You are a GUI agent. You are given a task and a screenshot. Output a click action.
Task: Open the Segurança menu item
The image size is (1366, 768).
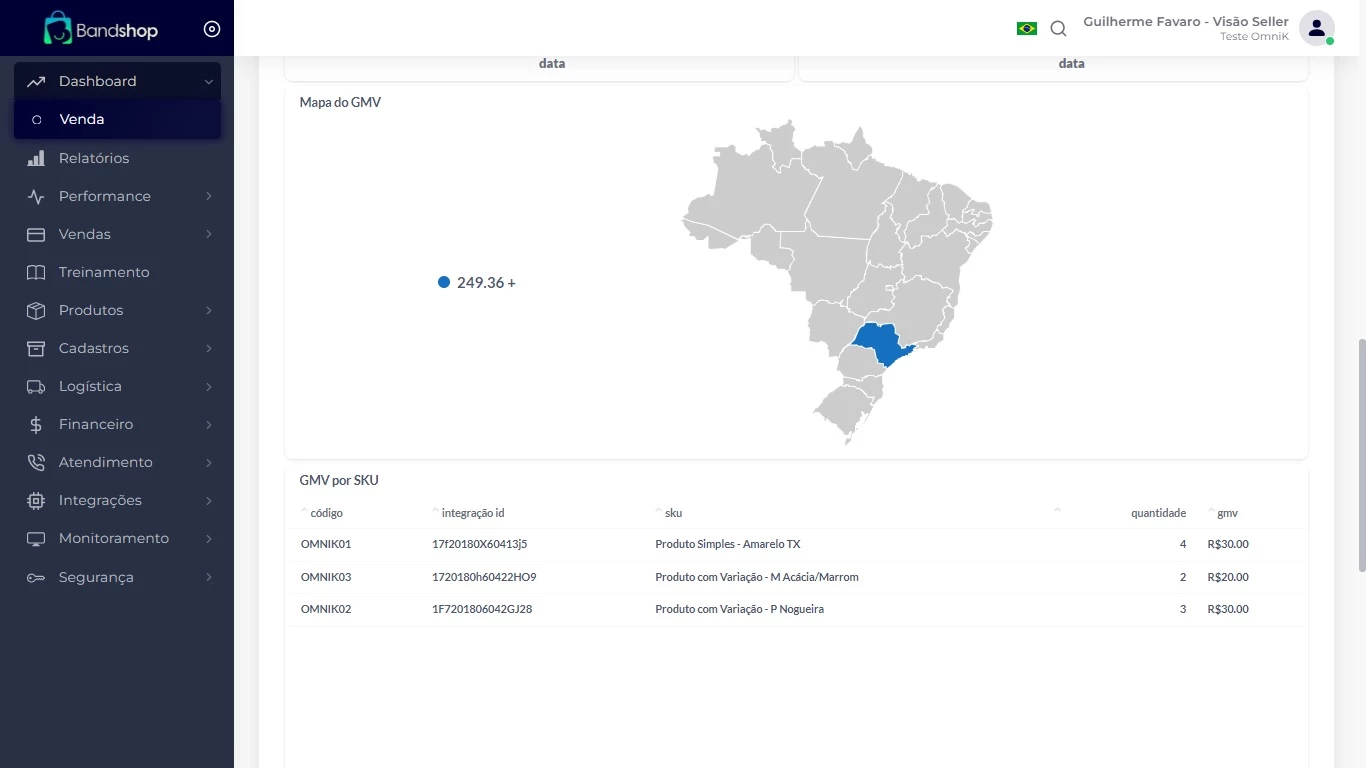pos(96,577)
